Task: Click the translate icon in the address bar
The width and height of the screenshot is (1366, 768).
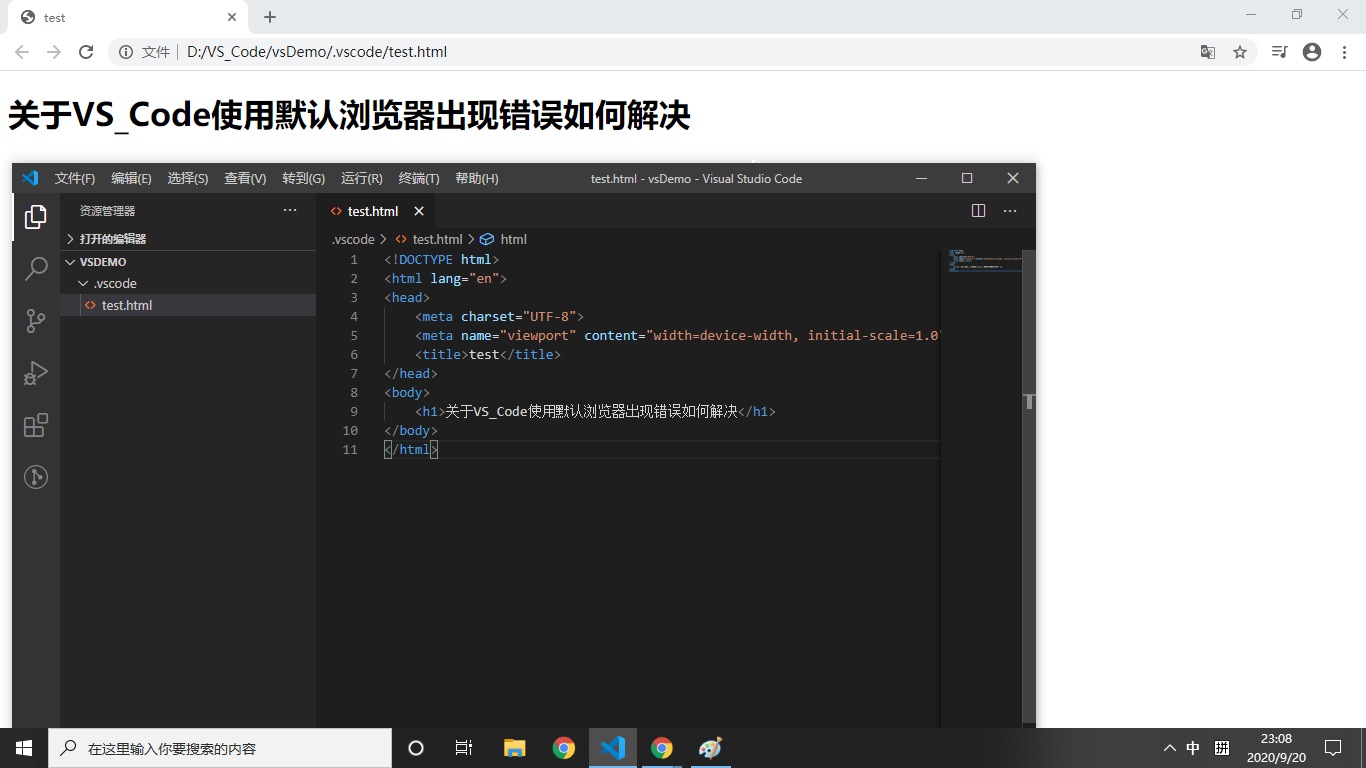Action: [x=1207, y=51]
